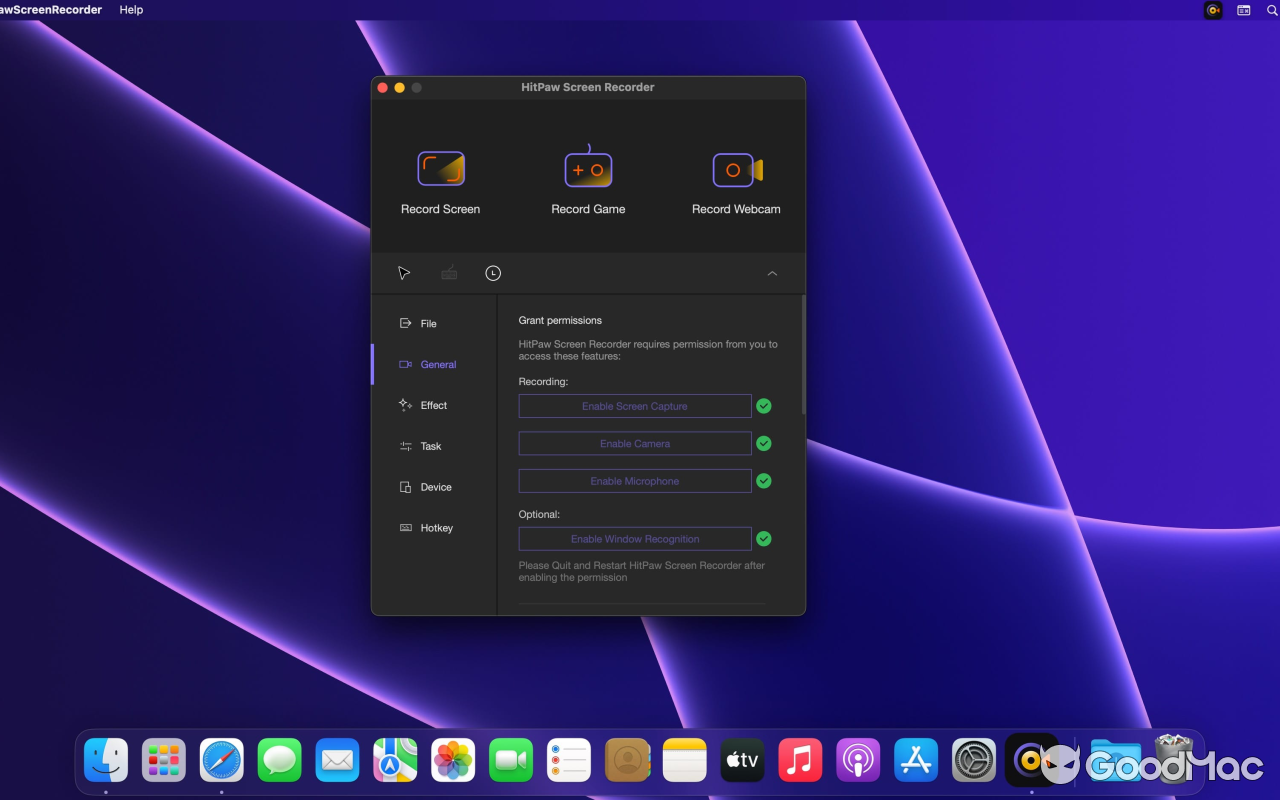
Task: Click the HitPaw recorder icon in the menu bar
Action: pos(1212,10)
